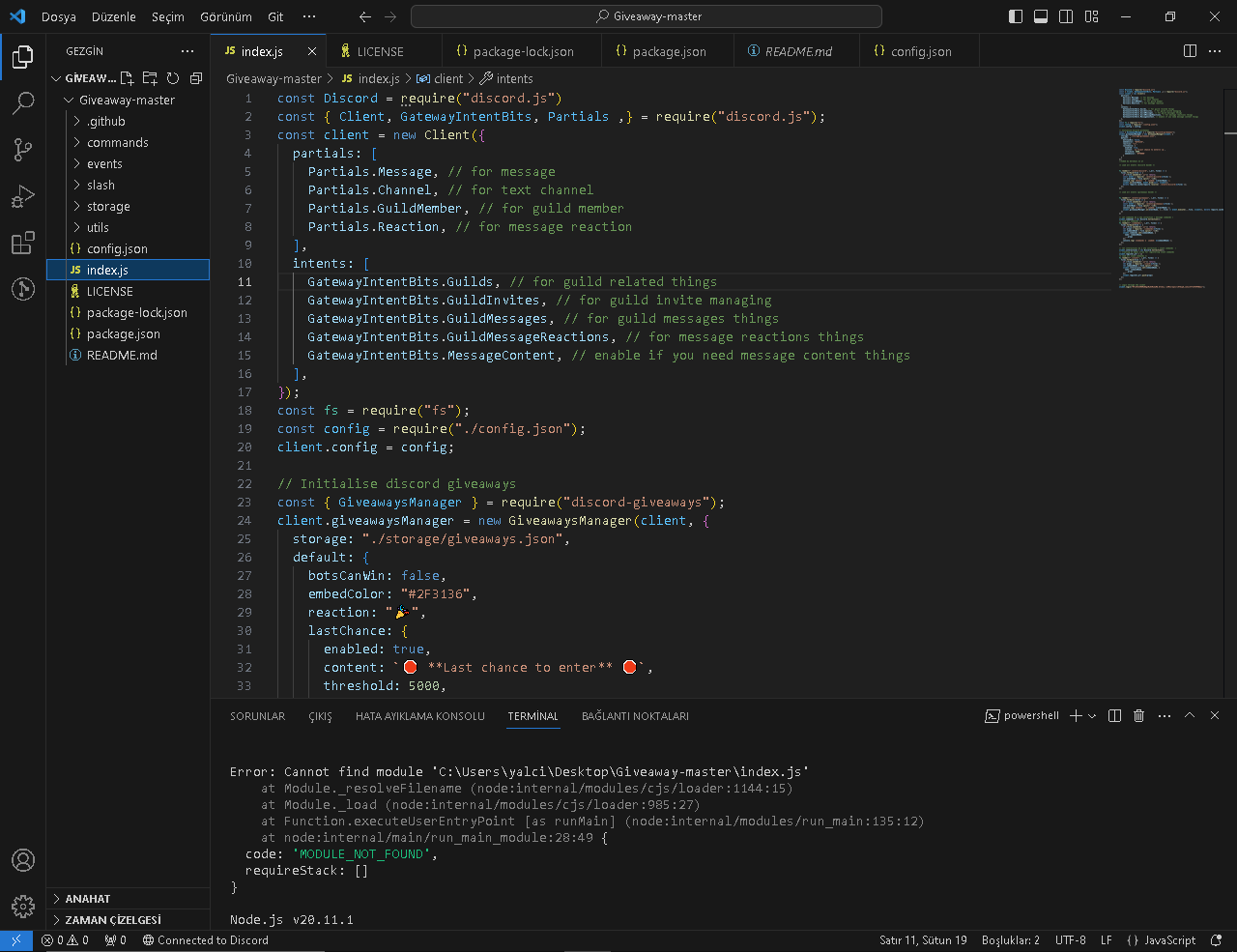Click JavaScript language mode in status bar
Image resolution: width=1237 pixels, height=952 pixels.
pos(1169,940)
